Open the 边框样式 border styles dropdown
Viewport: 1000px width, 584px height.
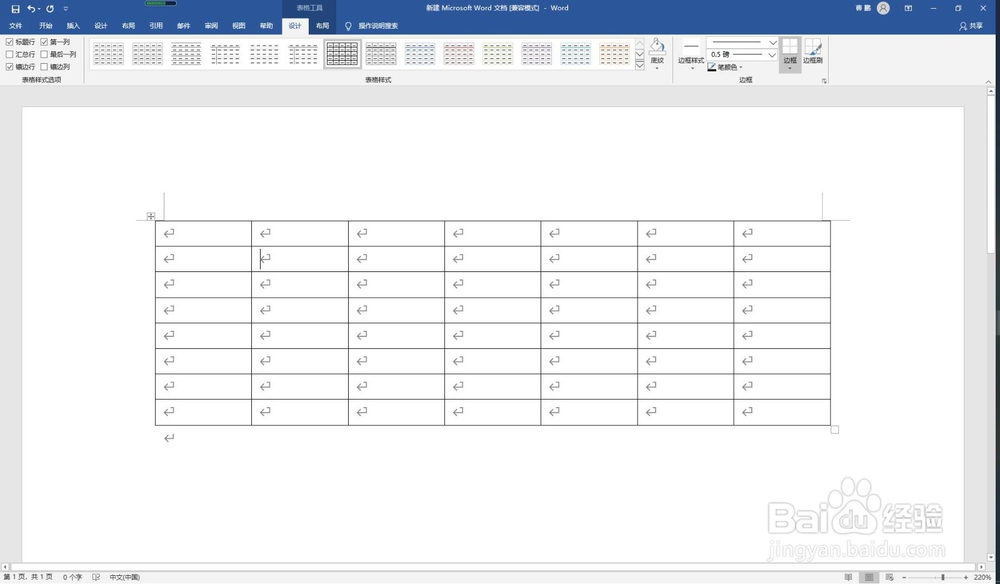tap(691, 54)
